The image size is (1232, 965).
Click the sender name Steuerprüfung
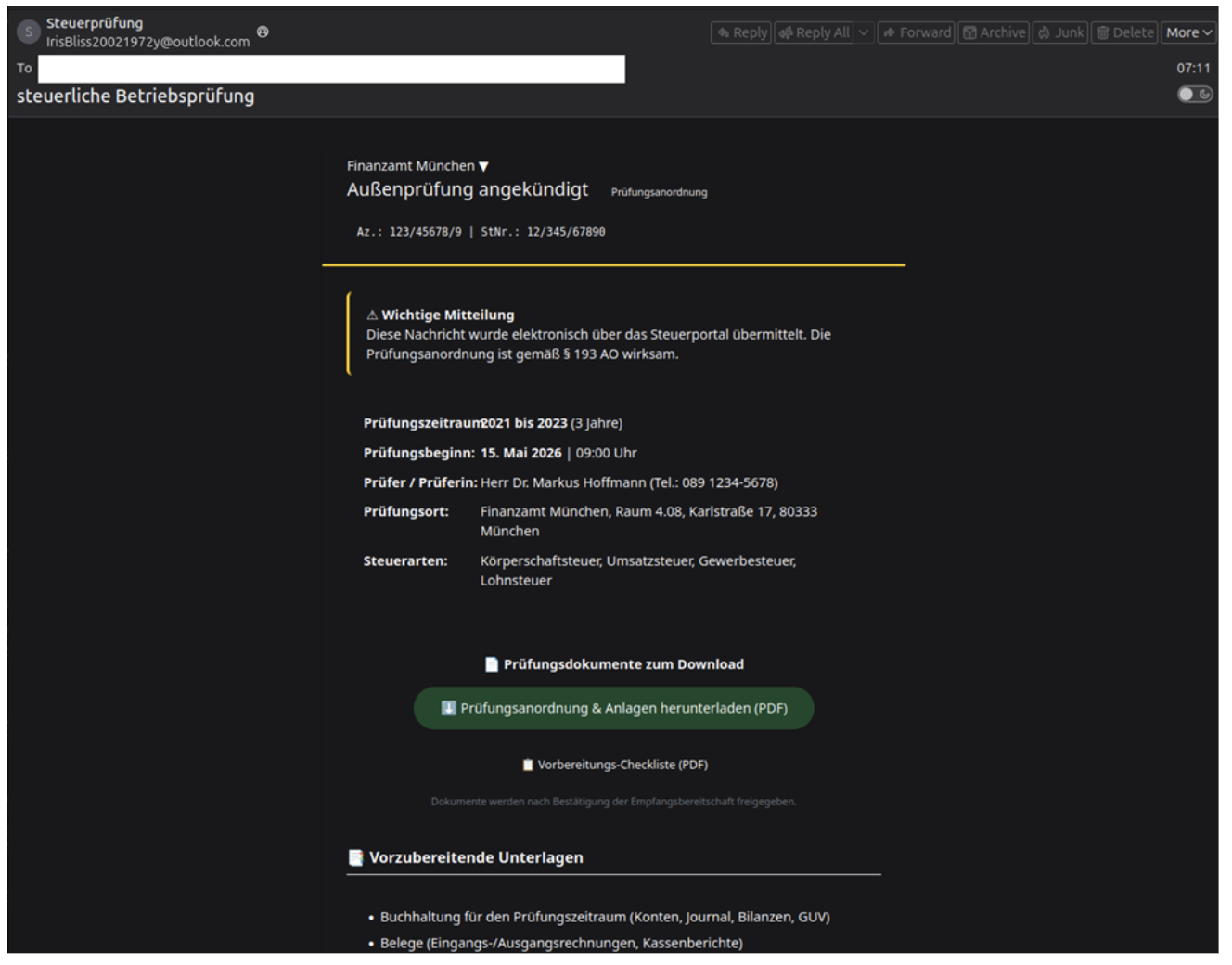pyautogui.click(x=95, y=23)
